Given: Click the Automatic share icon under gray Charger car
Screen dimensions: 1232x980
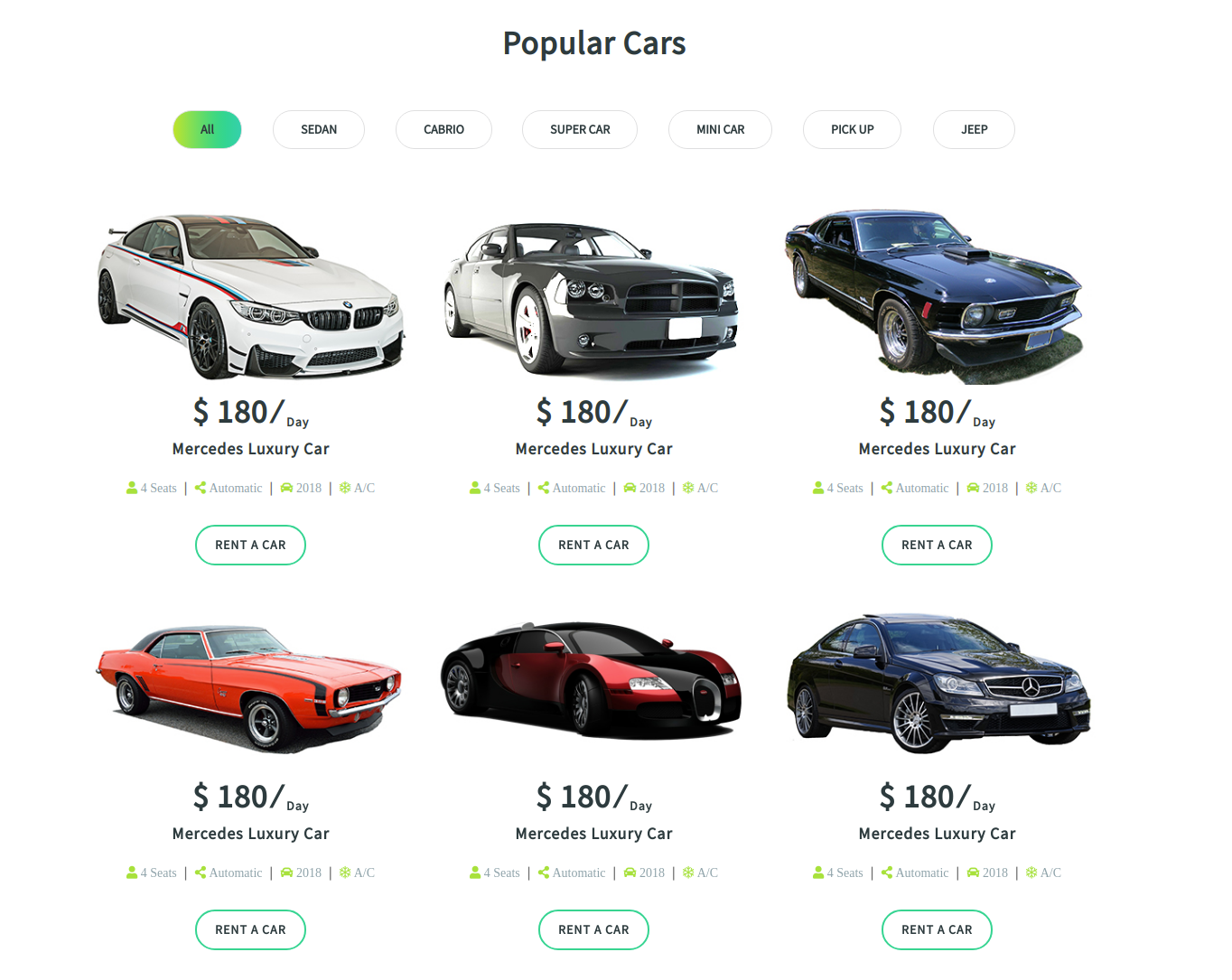Looking at the screenshot, I should 544,488.
